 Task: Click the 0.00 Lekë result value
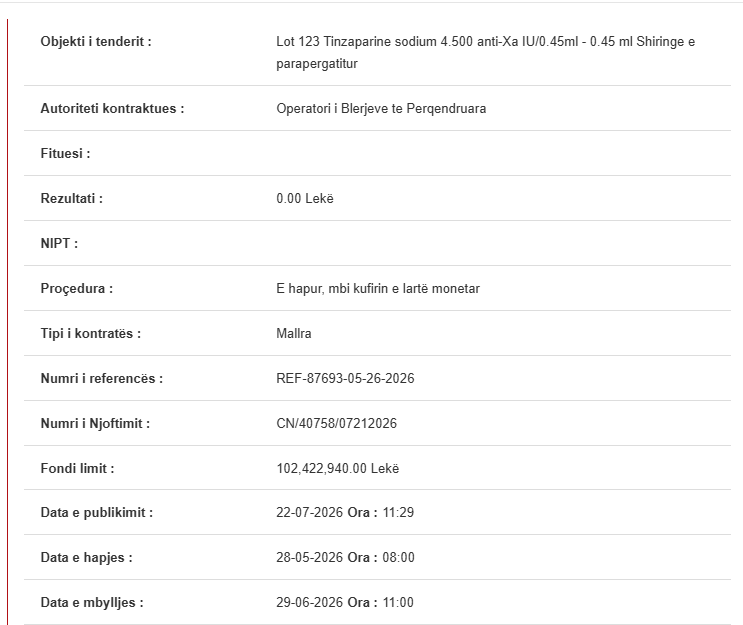point(305,199)
